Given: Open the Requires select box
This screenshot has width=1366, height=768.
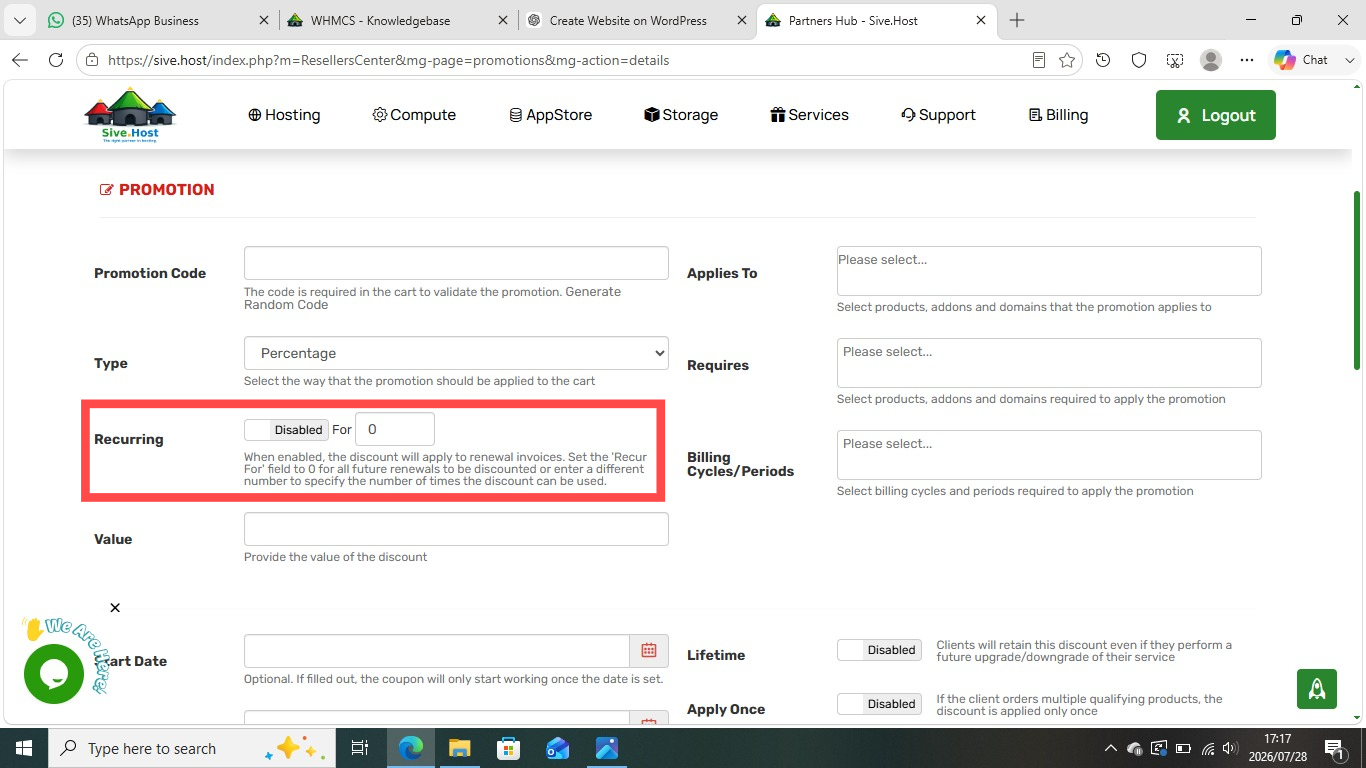Looking at the screenshot, I should click(1049, 363).
